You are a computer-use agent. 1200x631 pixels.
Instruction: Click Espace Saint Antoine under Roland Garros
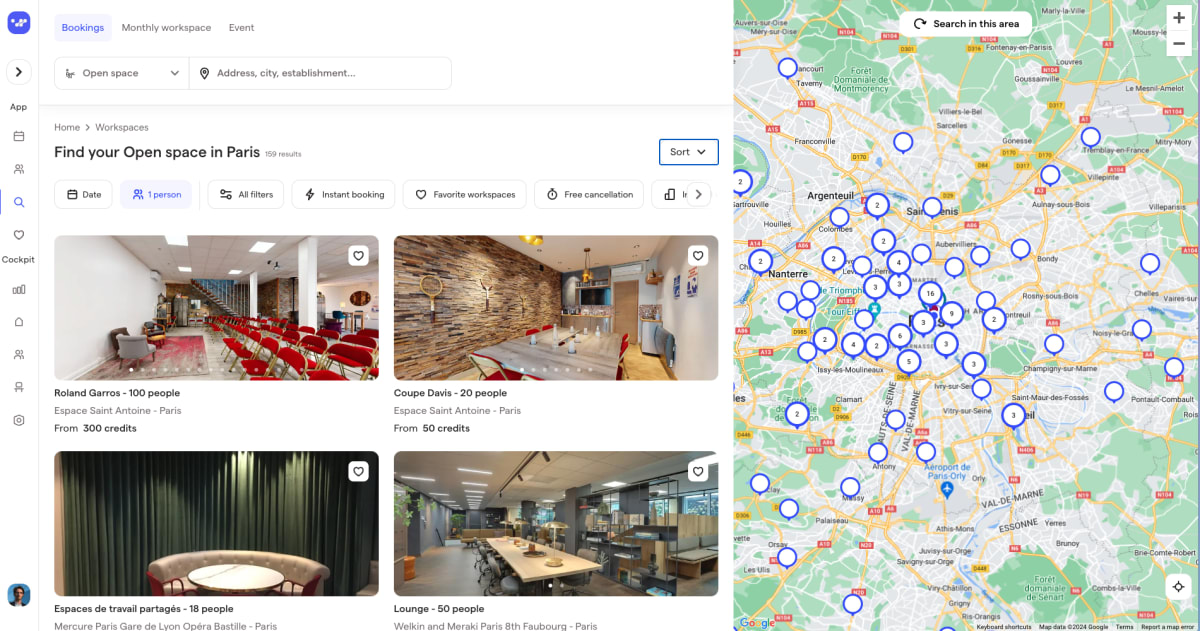[117, 410]
